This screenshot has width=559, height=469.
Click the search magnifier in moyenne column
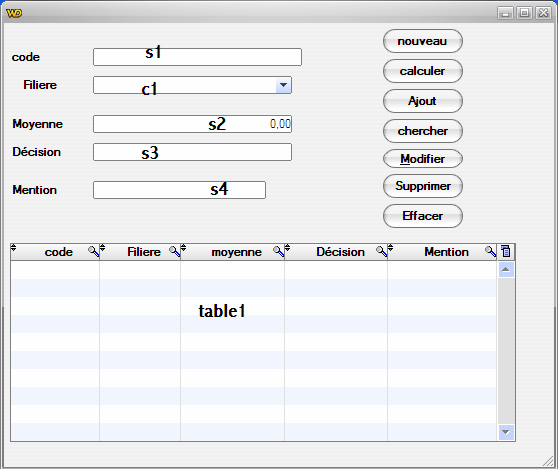278,251
